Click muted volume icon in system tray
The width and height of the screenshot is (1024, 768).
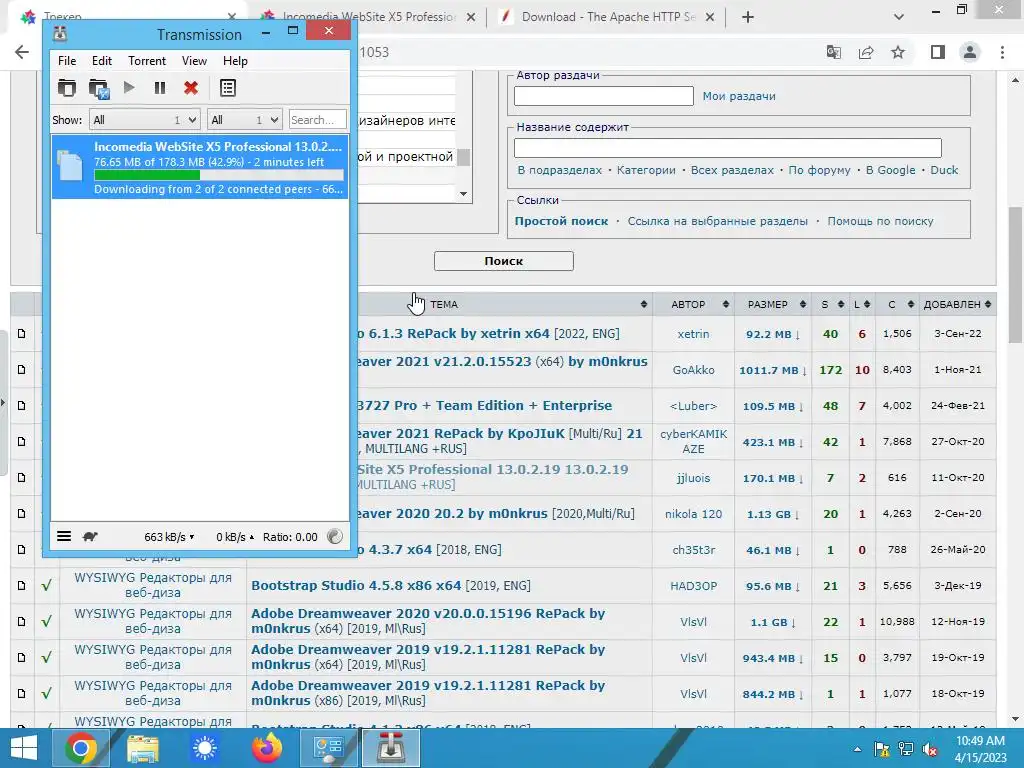click(929, 749)
